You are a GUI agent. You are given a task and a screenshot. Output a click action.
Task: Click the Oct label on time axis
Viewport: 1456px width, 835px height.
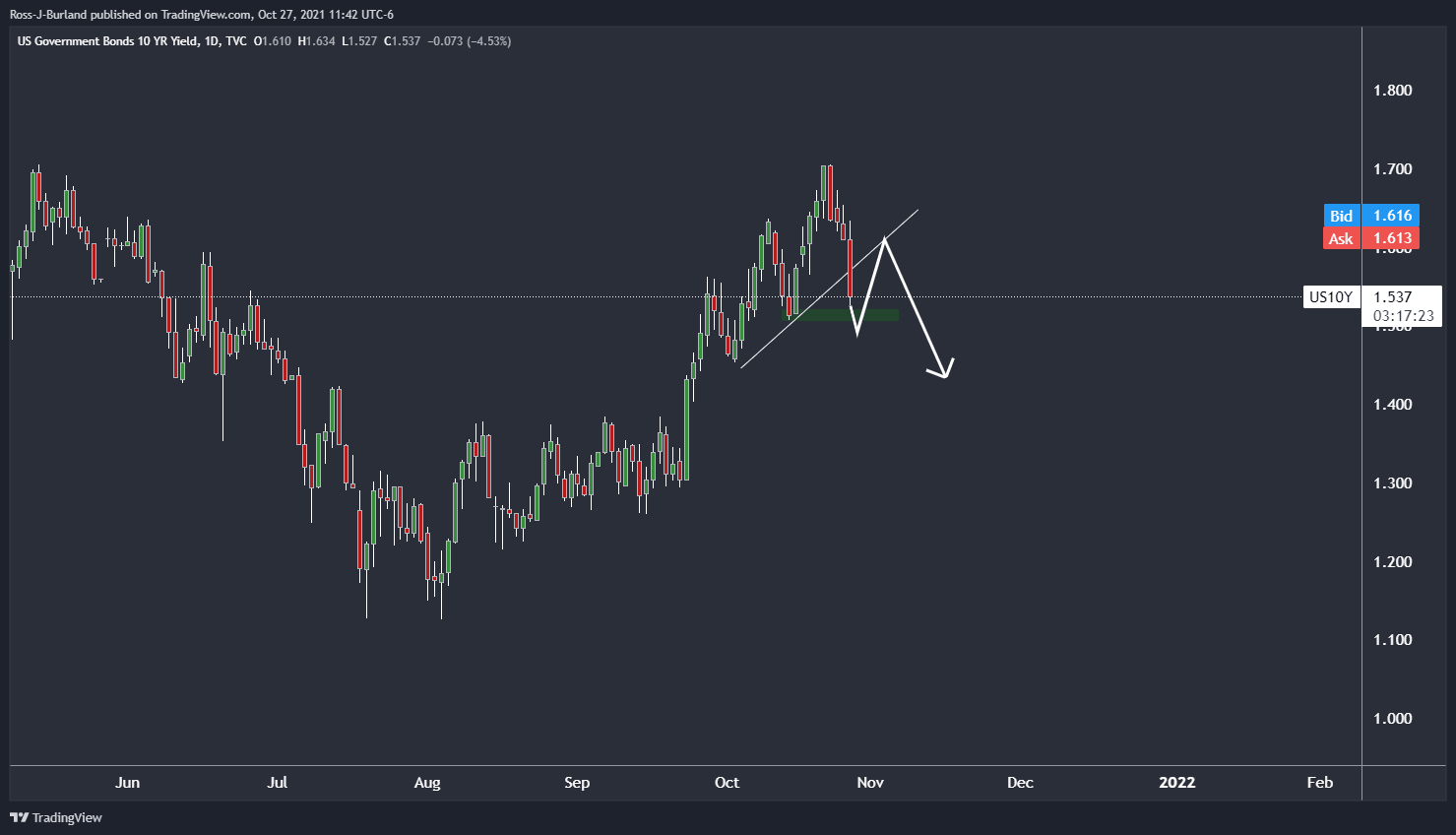point(727,783)
